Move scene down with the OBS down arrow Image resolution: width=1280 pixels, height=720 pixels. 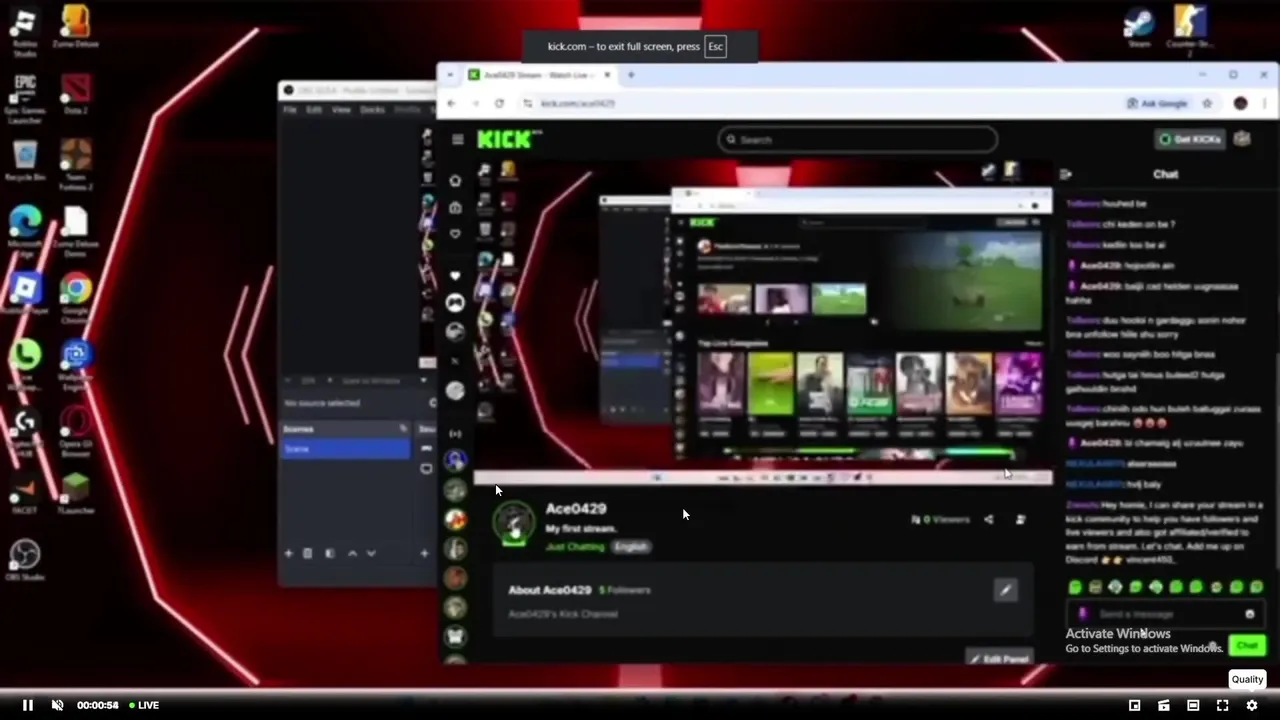point(371,553)
